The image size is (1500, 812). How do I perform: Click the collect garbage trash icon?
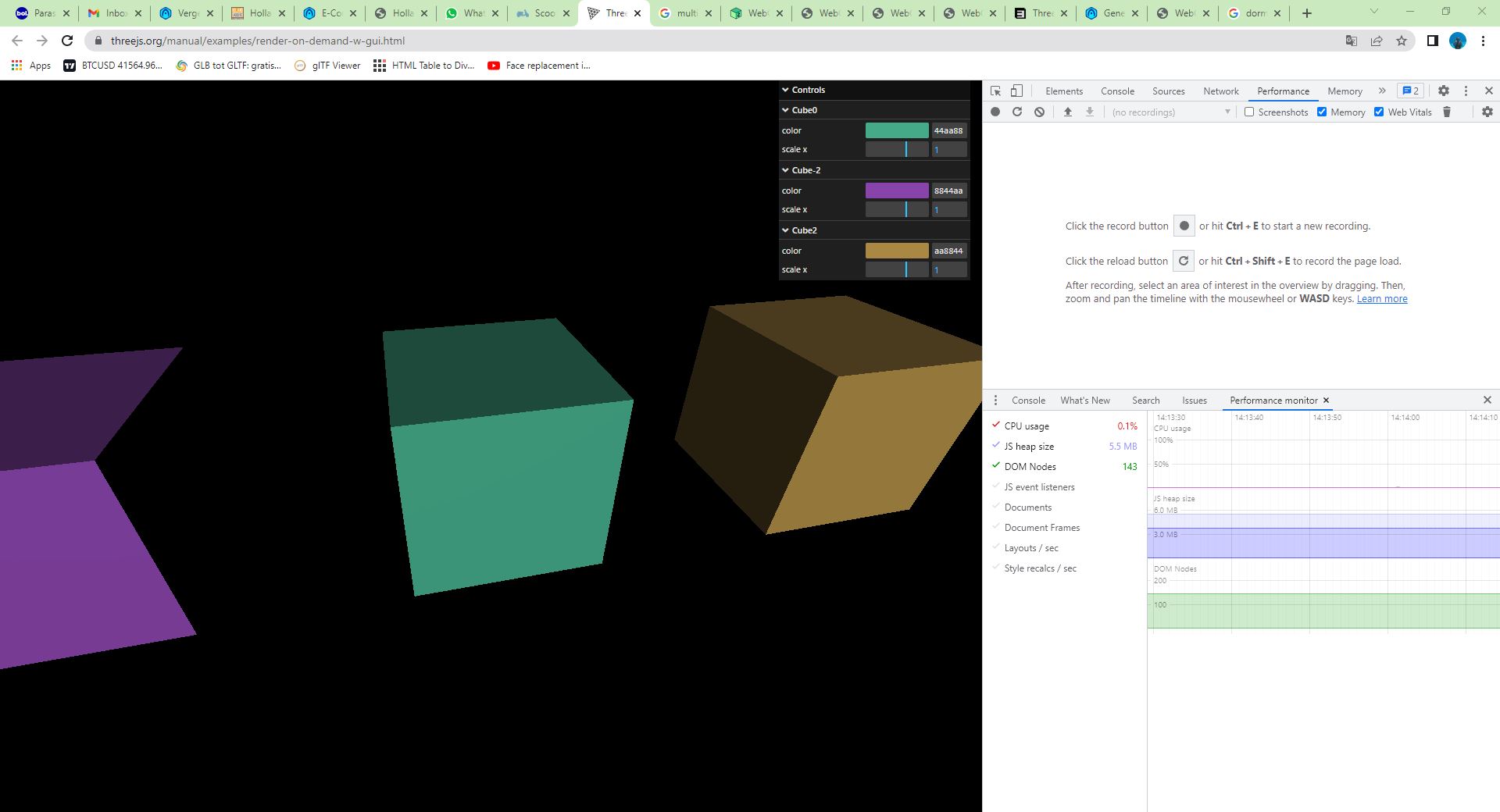1447,112
